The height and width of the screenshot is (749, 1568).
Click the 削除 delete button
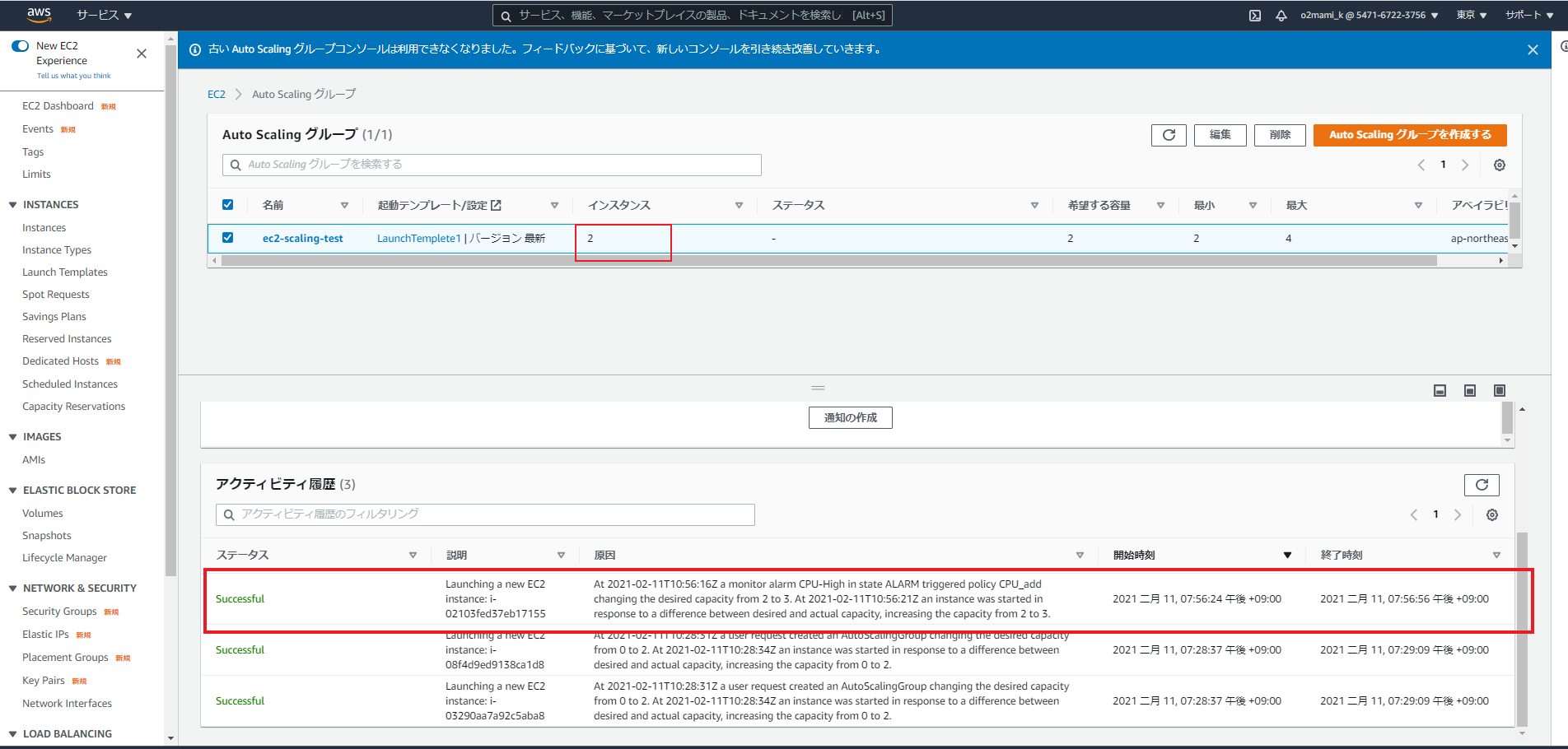click(1280, 135)
